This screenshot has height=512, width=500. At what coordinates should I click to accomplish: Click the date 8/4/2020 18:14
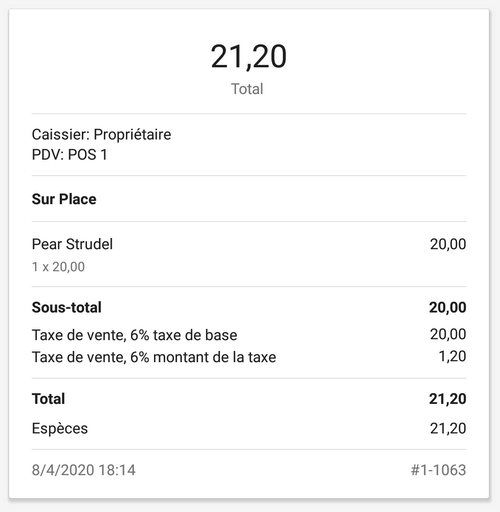[84, 470]
